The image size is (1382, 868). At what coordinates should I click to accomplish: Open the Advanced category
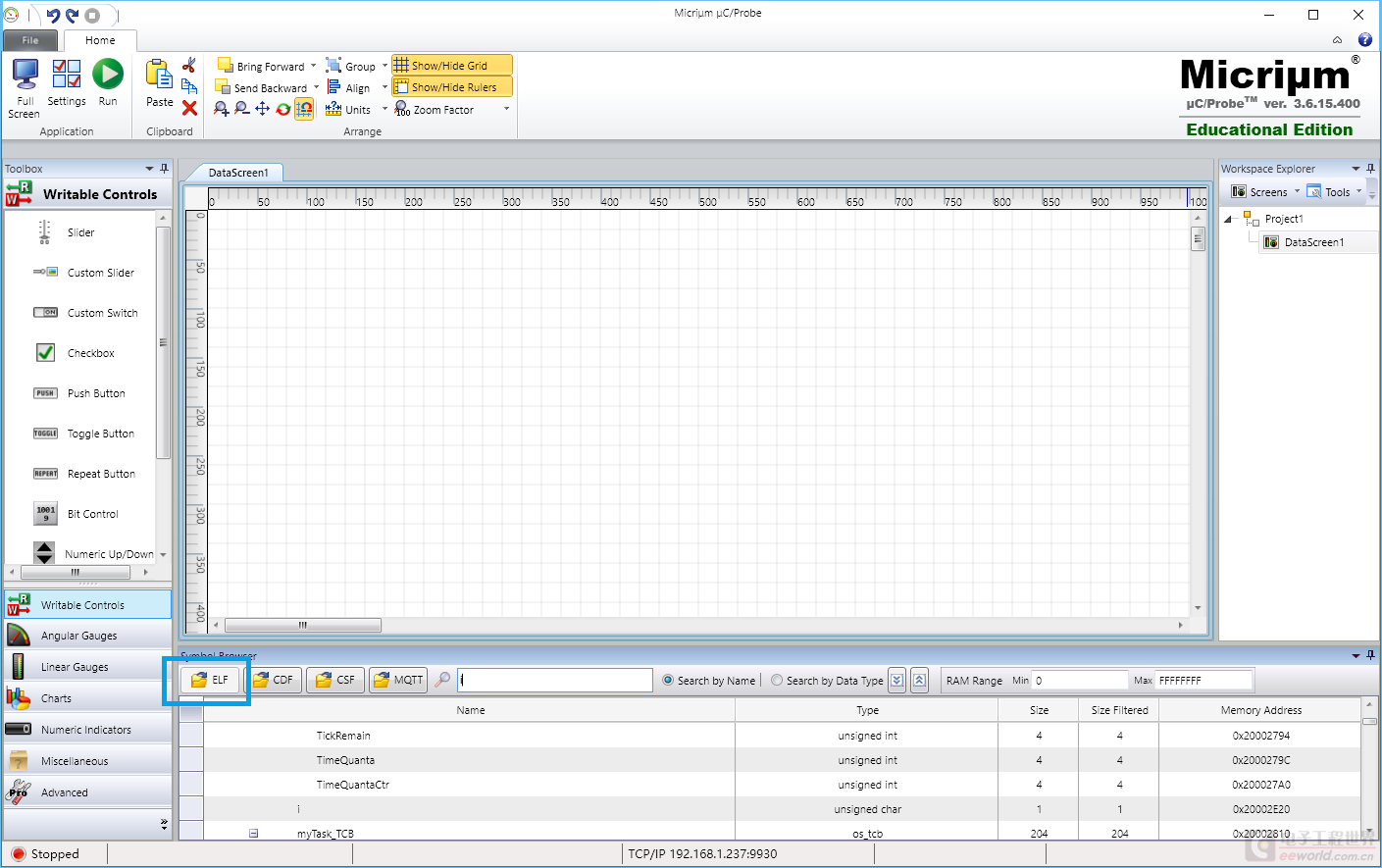click(87, 792)
